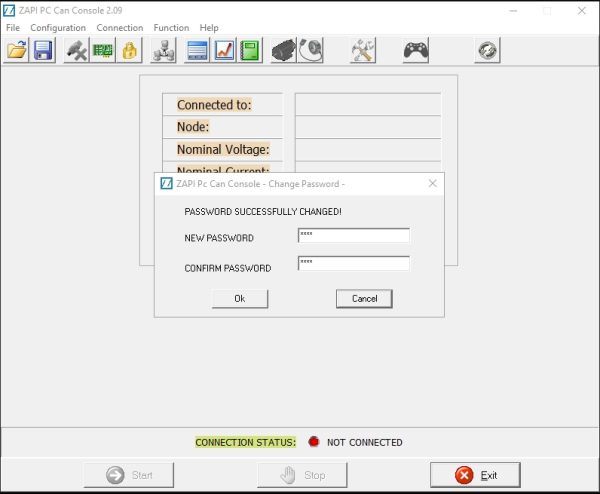Click the gamepad controller icon
Screen dimensions: 600x494
click(416, 50)
